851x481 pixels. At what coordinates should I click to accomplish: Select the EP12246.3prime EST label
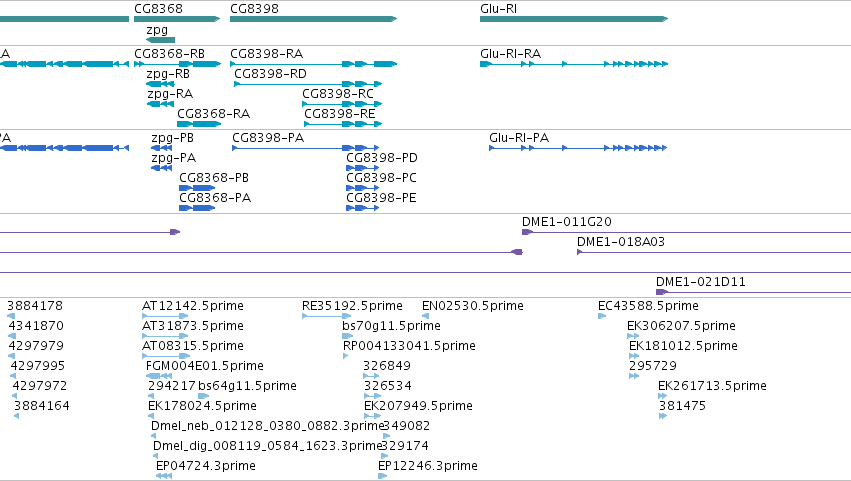pos(428,467)
